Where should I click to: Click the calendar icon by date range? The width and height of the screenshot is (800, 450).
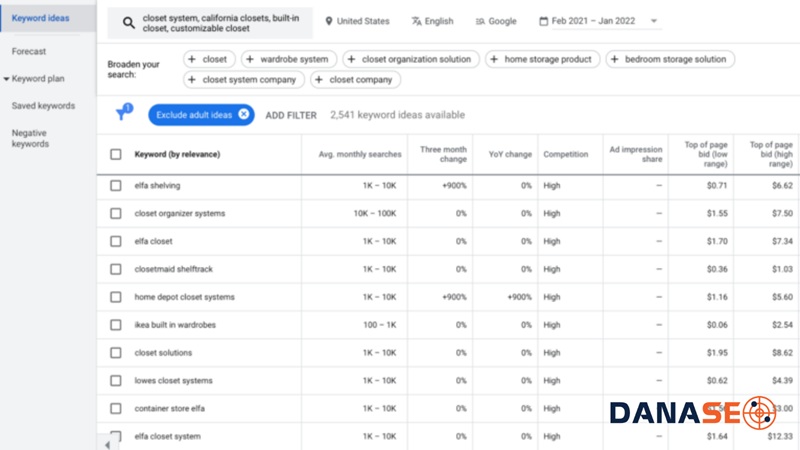tap(543, 21)
